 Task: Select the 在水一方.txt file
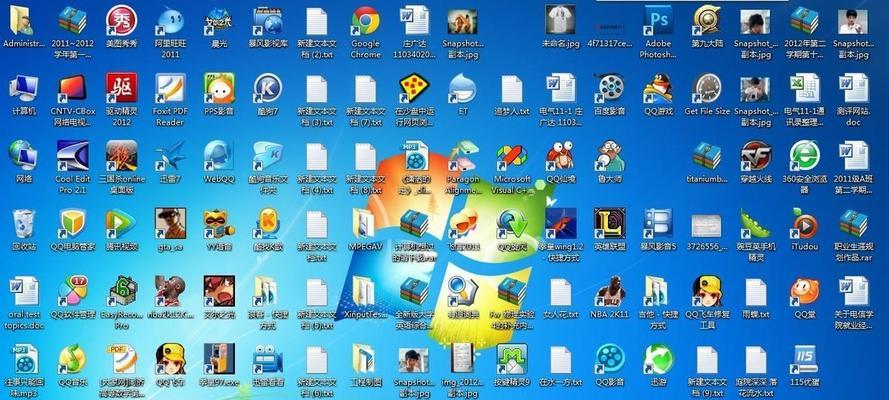coord(561,359)
